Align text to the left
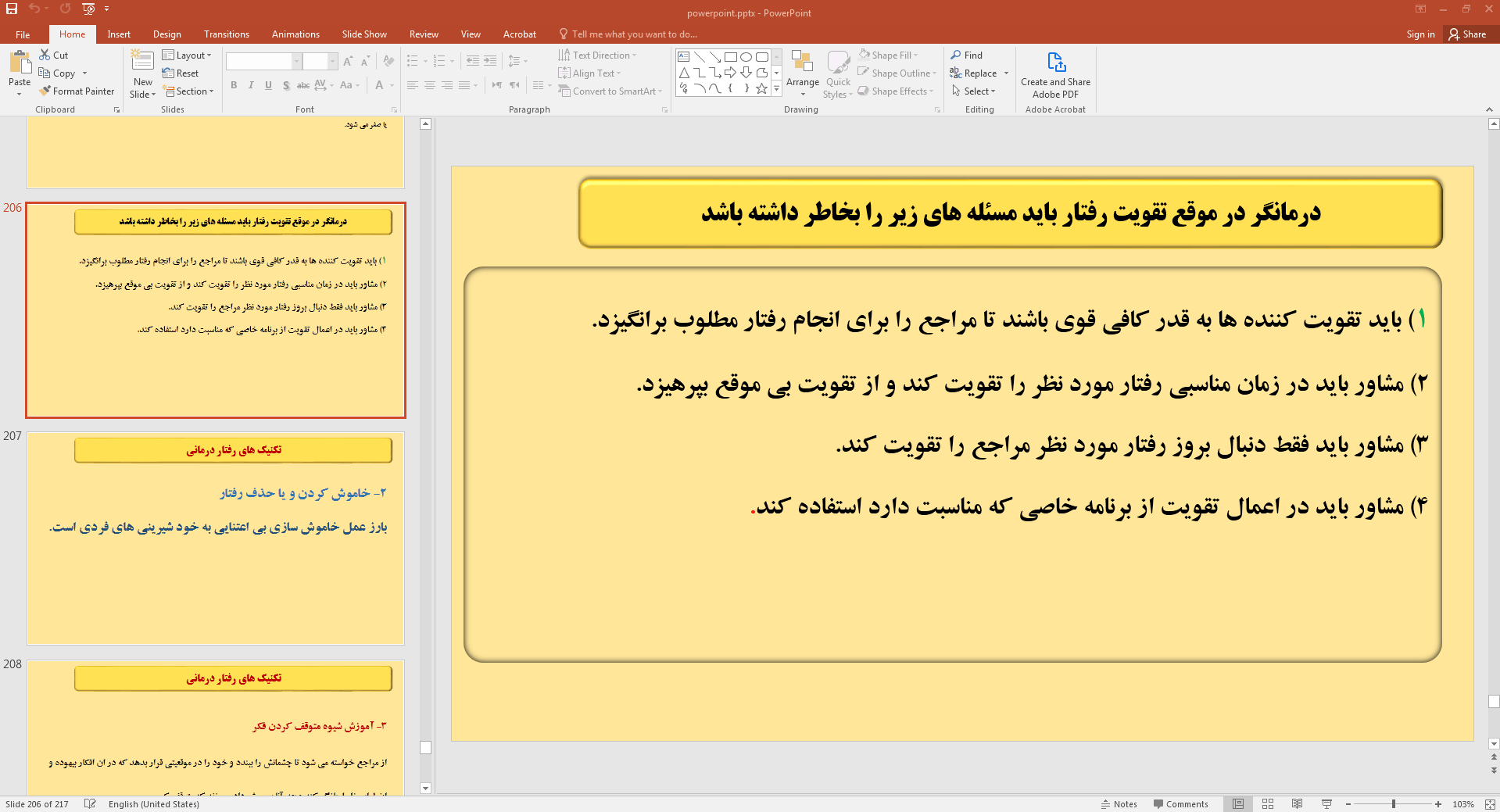Viewport: 1500px width, 812px height. (413, 85)
